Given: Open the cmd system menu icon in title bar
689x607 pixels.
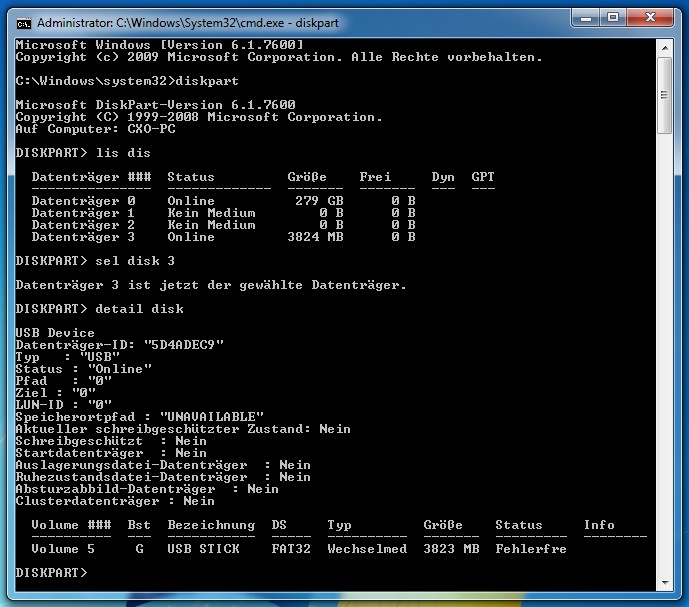Looking at the screenshot, I should 25,21.
